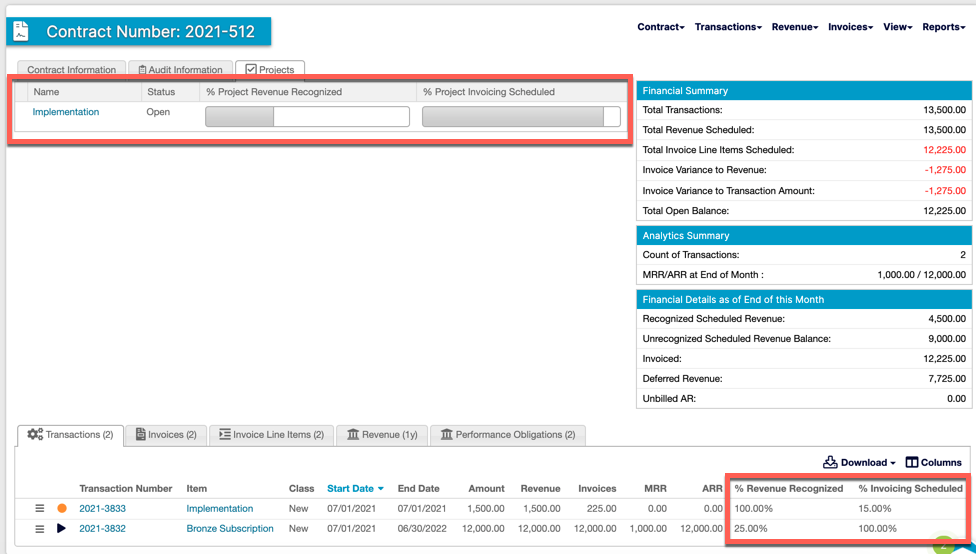The width and height of the screenshot is (976, 554).
Task: Select the Transactions (2) tab
Action: pyautogui.click(x=70, y=434)
